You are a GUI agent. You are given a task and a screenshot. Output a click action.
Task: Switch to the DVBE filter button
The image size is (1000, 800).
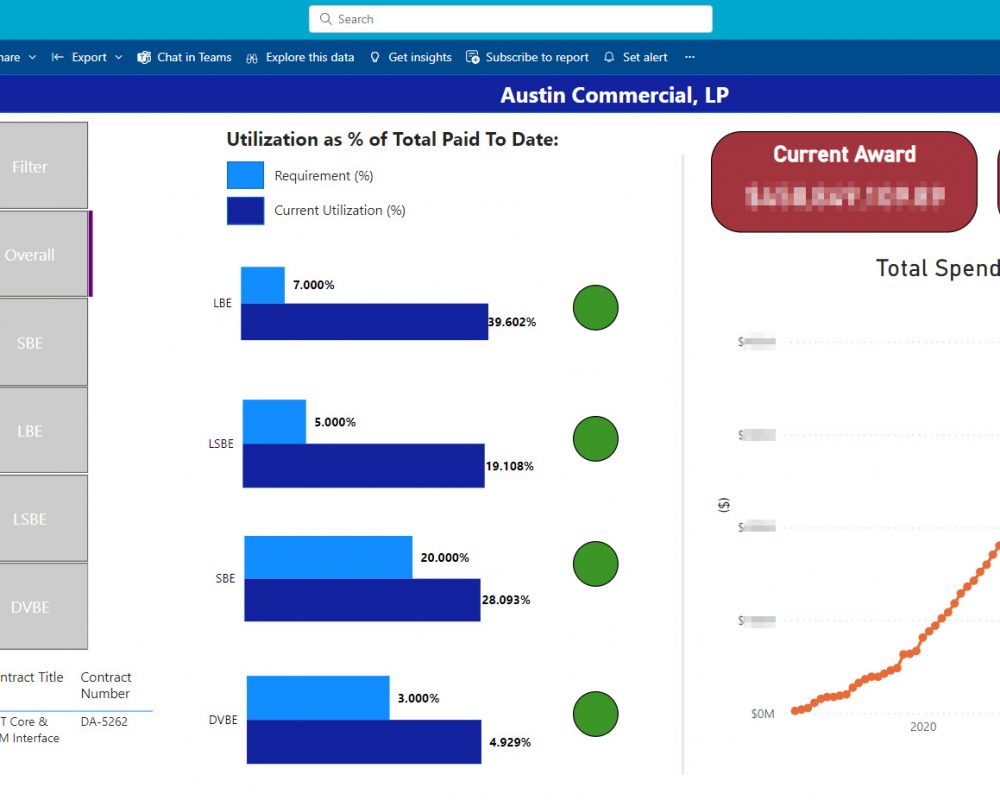[x=43, y=606]
